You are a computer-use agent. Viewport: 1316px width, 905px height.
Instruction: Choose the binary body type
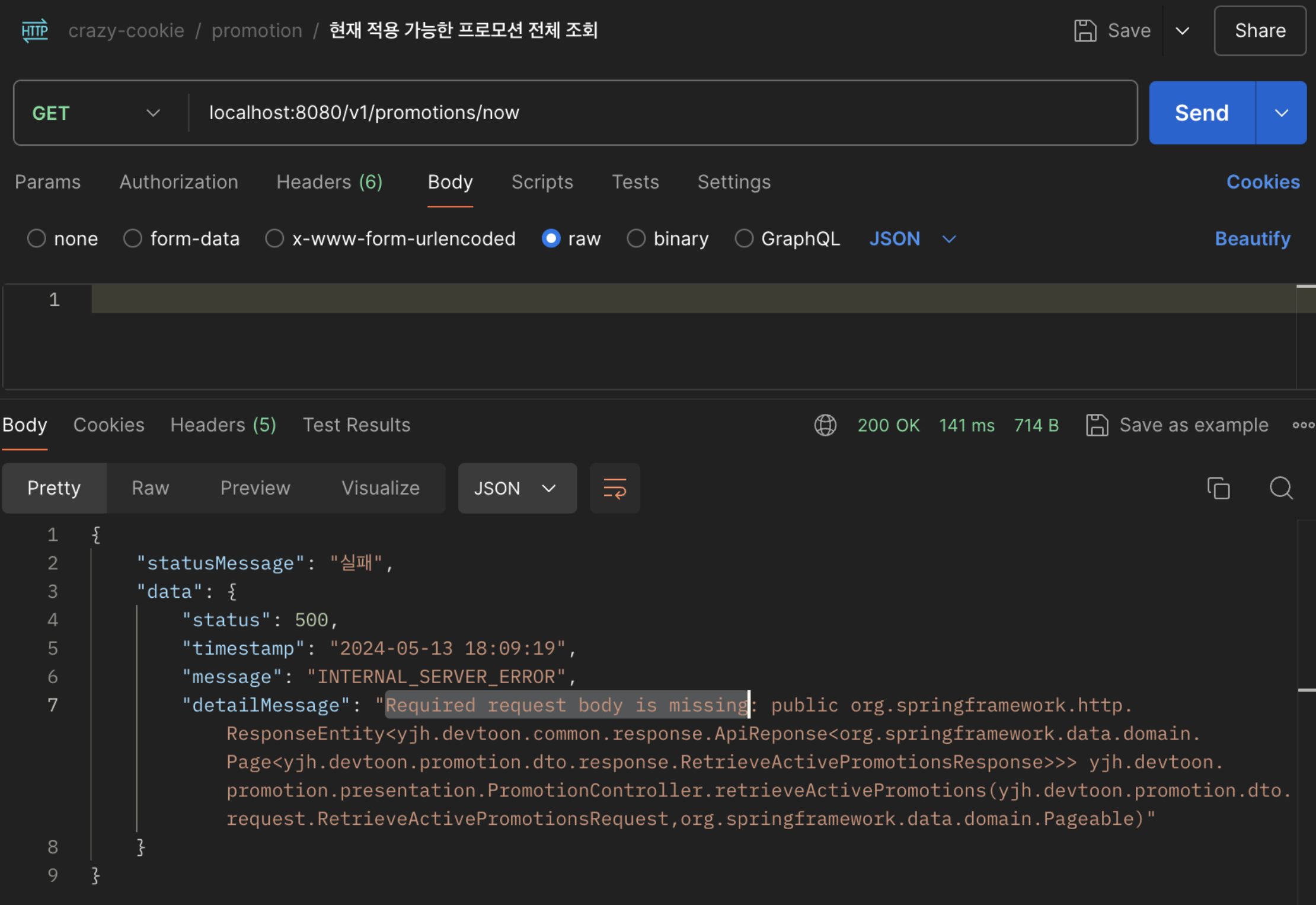click(636, 238)
